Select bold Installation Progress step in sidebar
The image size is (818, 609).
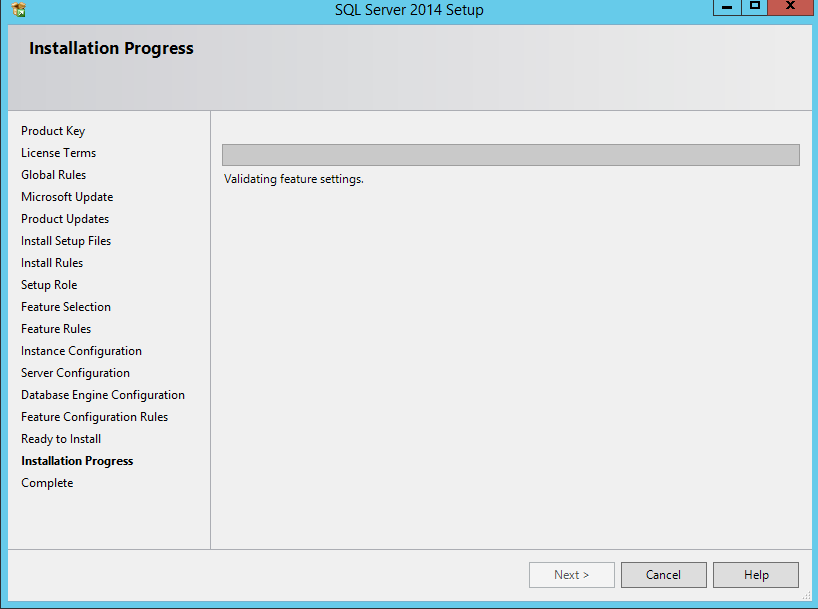point(77,461)
